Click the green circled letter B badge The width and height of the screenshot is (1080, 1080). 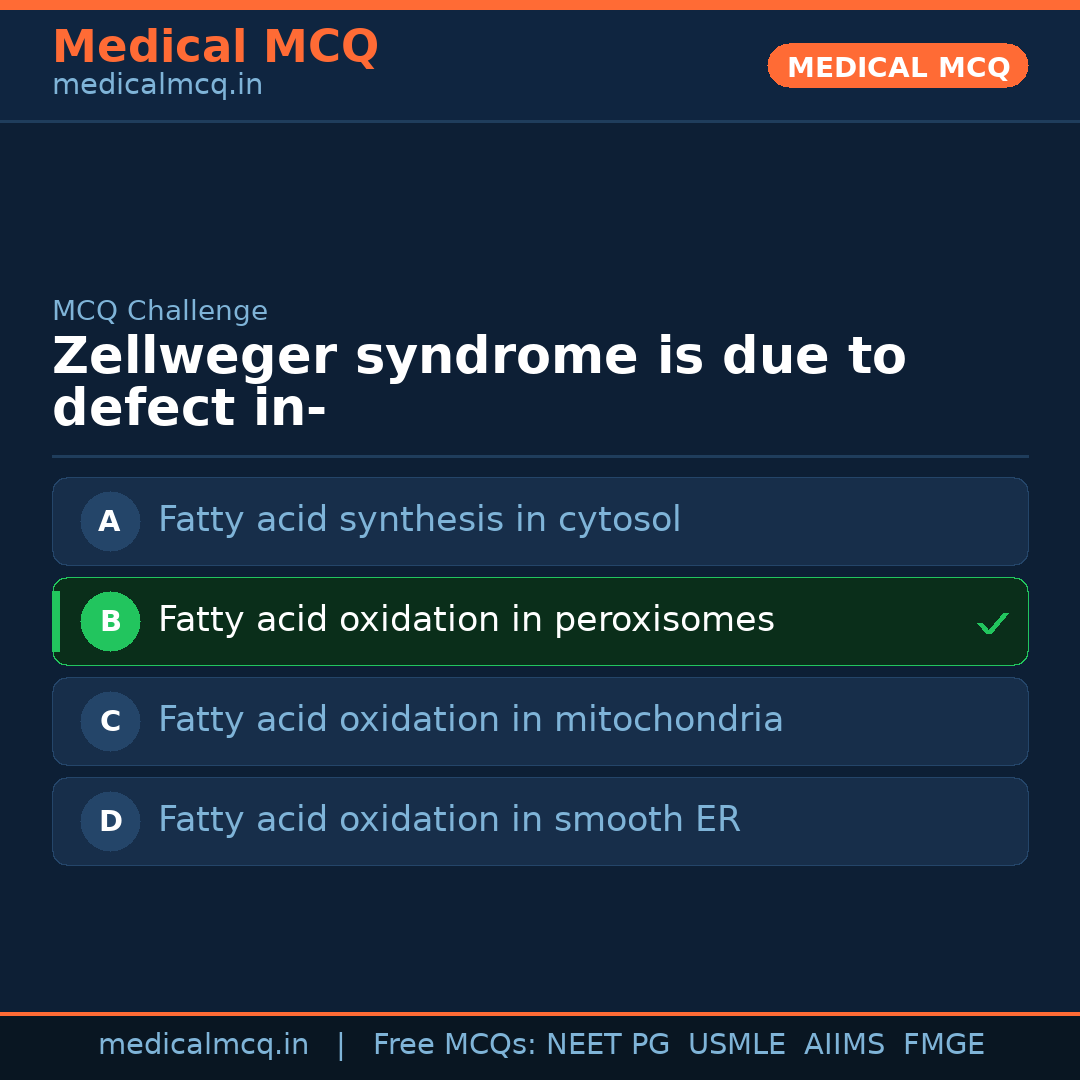tap(110, 621)
